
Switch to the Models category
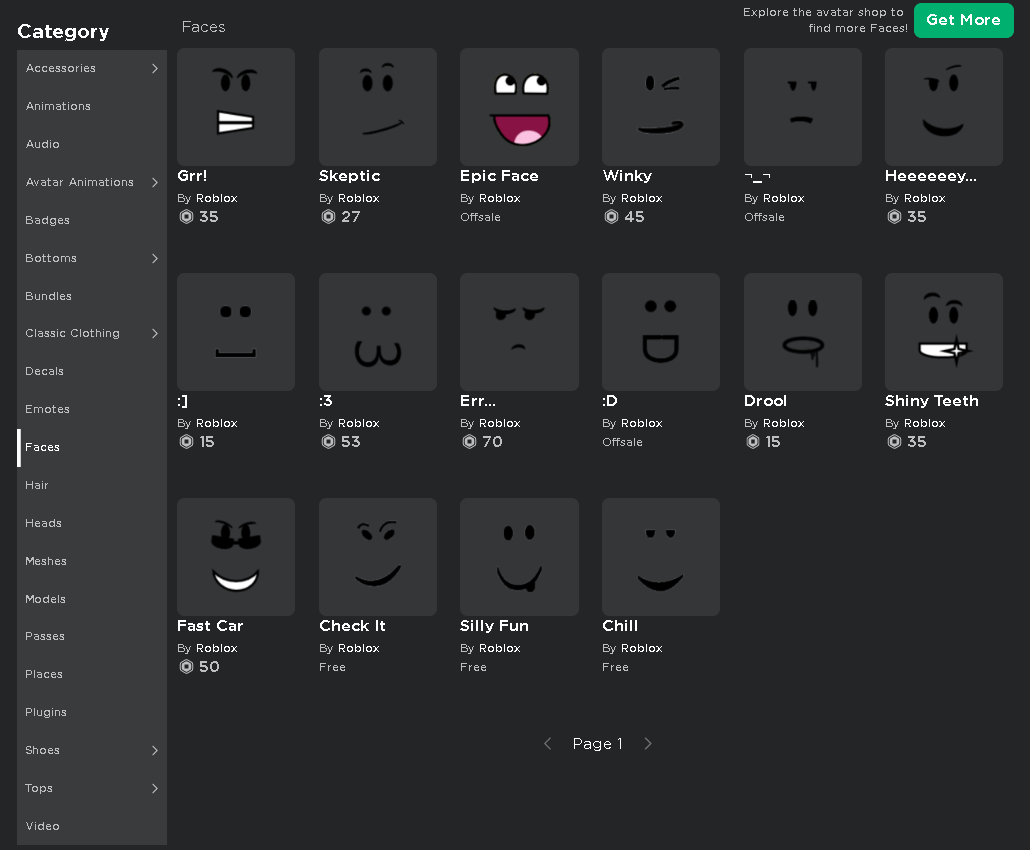[92, 599]
